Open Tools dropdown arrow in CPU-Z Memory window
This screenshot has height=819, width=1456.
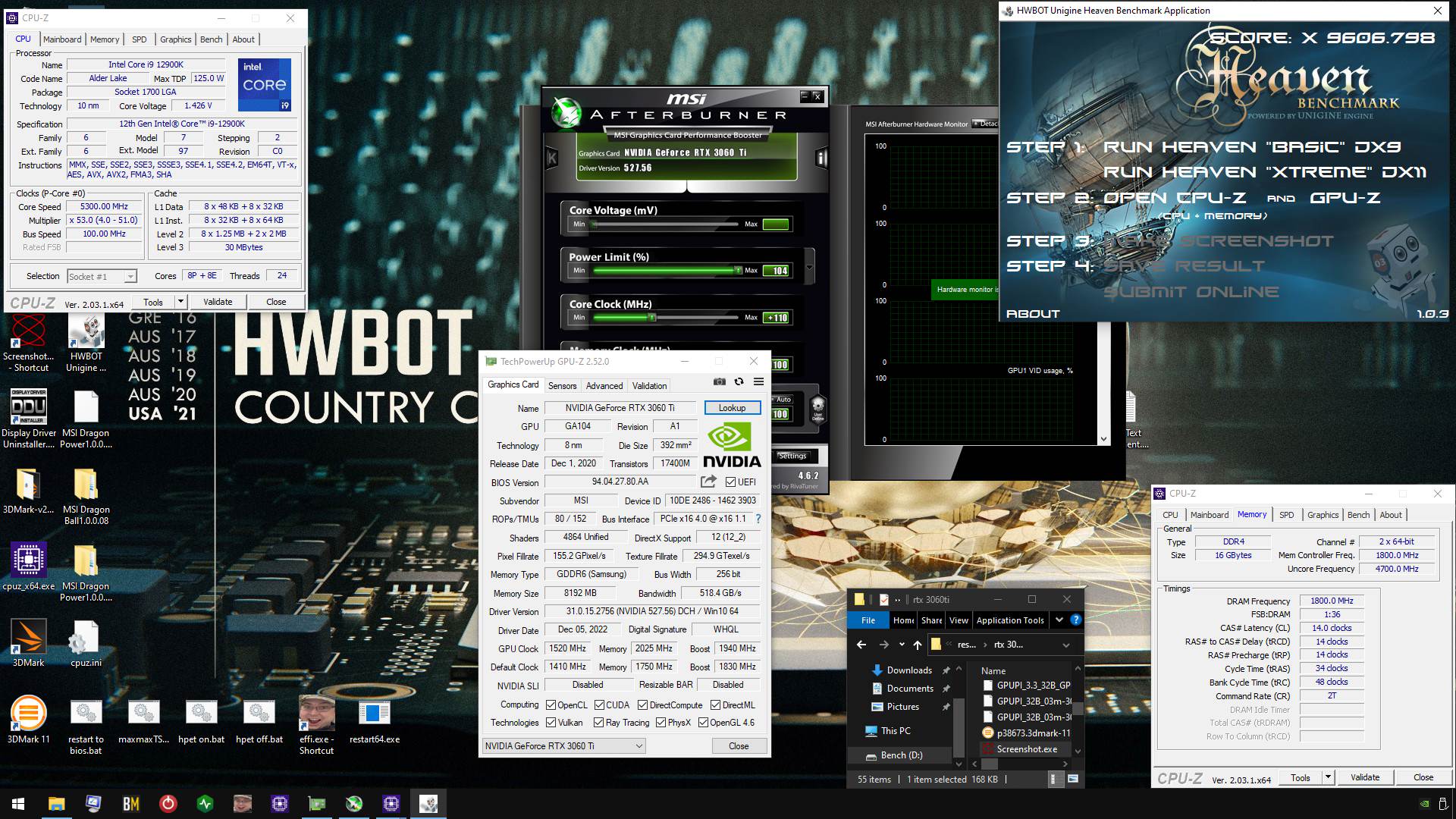click(1328, 777)
